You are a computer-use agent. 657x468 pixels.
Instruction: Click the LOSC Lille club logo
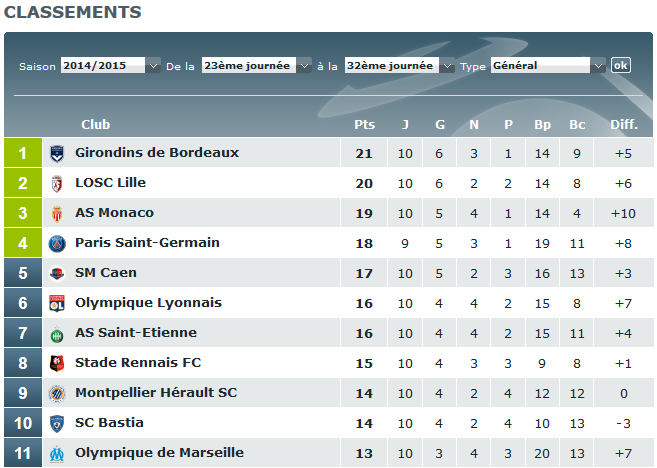tap(57, 183)
